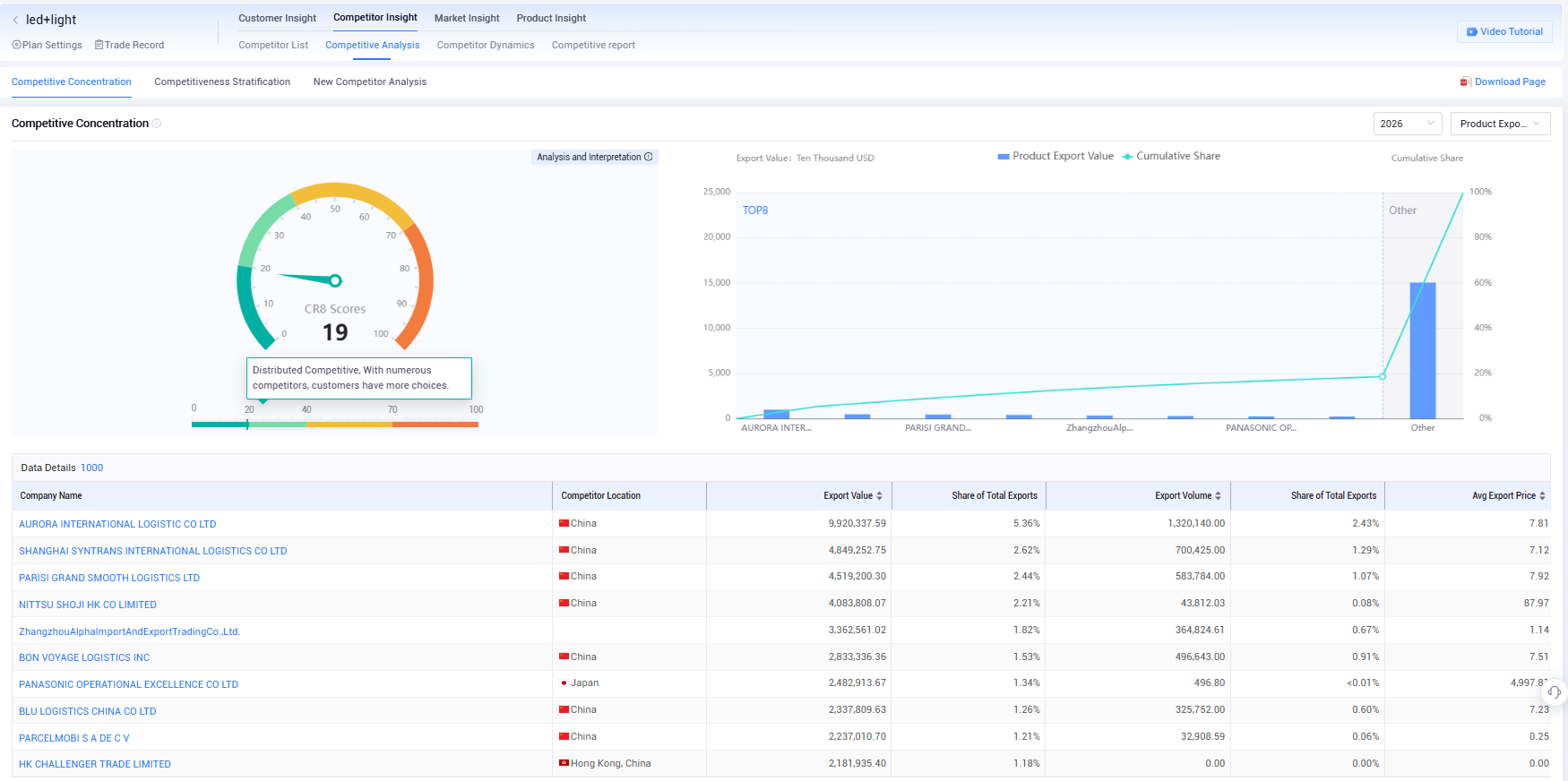The image size is (1568, 781).
Task: Click Analysis and Interpretation info button
Action: [x=595, y=157]
